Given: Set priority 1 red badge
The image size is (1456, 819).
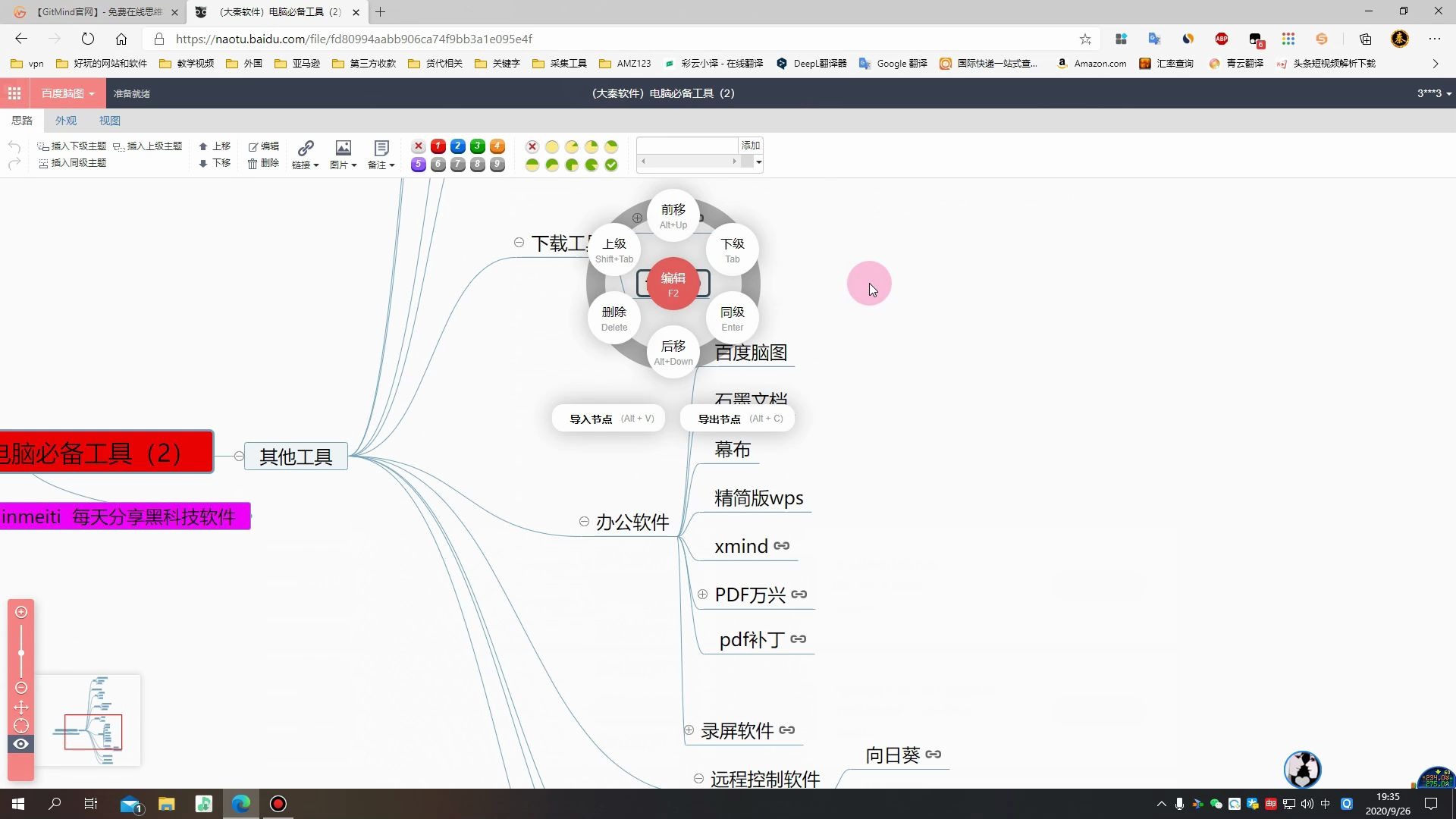Looking at the screenshot, I should [x=438, y=146].
